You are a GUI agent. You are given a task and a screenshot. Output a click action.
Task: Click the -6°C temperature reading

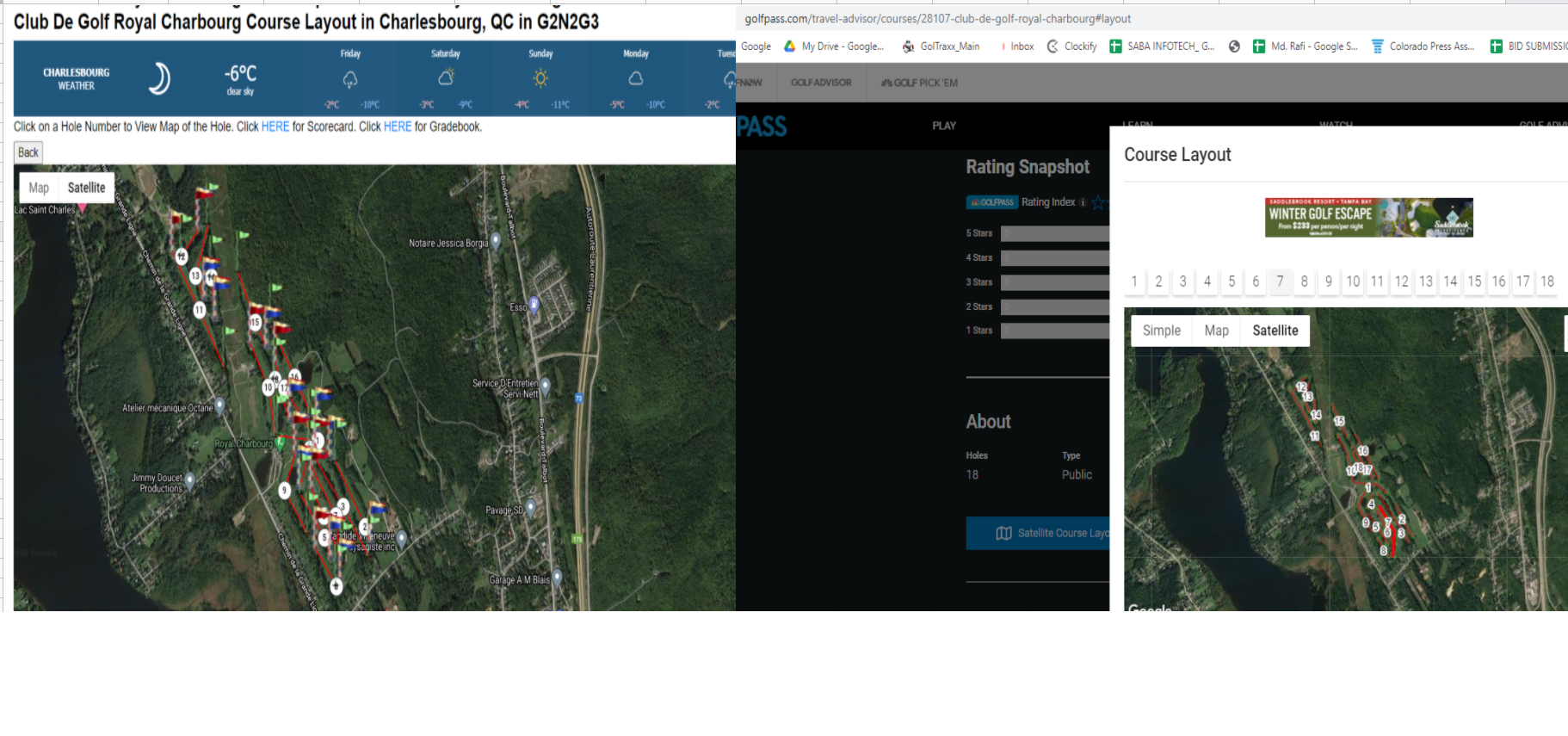(x=240, y=73)
